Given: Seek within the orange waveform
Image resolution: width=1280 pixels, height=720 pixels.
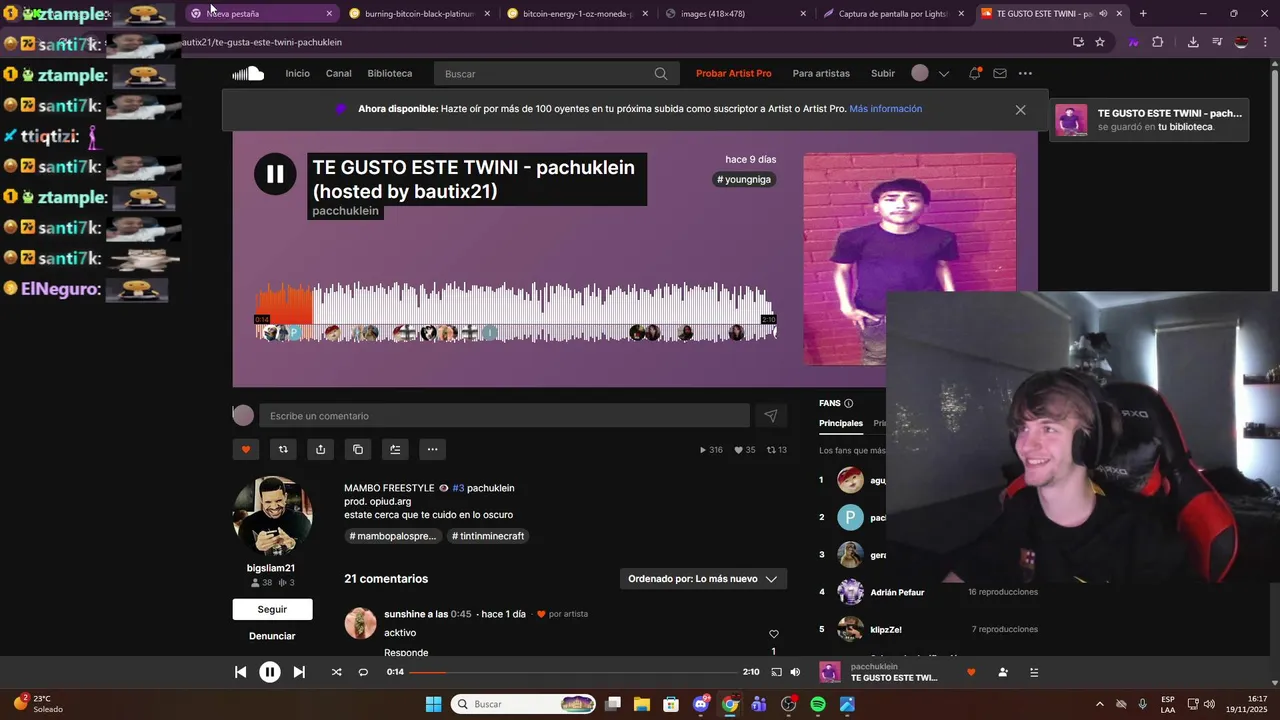Looking at the screenshot, I should 285,304.
